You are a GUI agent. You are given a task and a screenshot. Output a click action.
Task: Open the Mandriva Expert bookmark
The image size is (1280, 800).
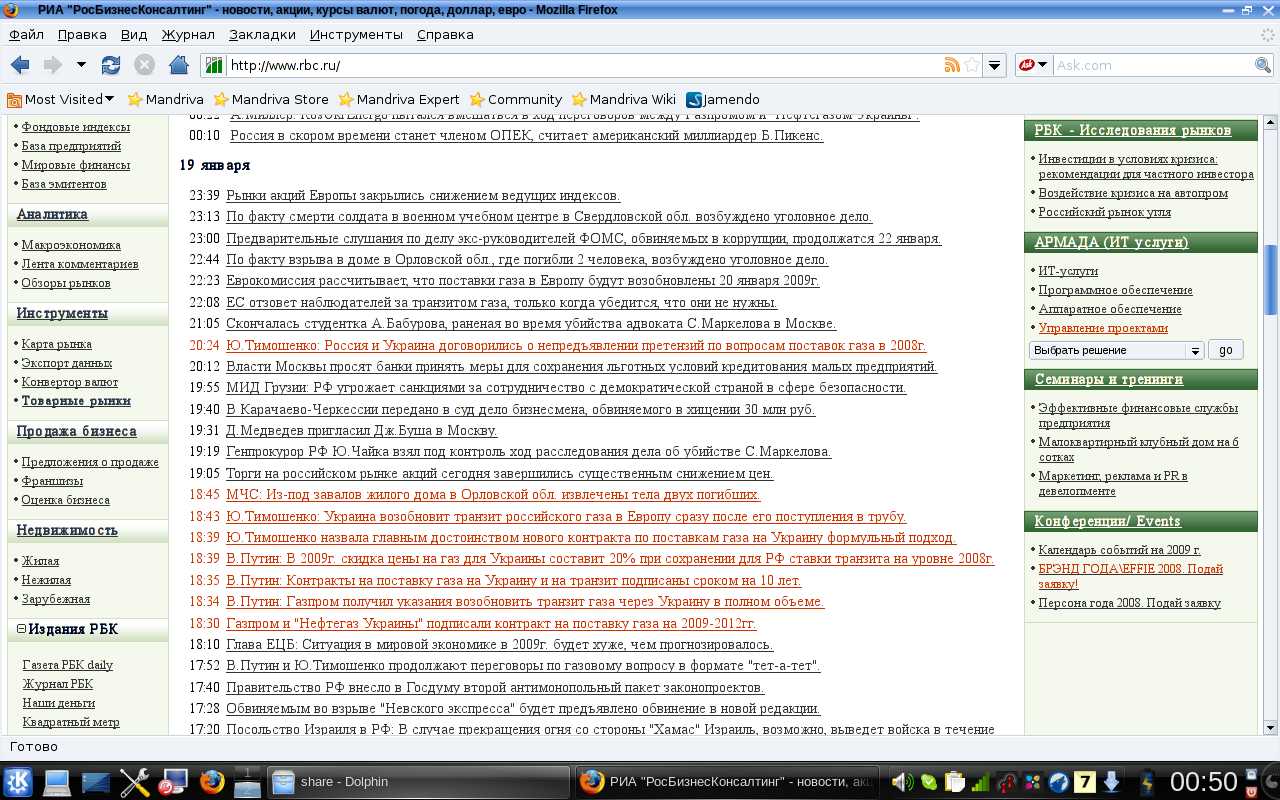click(x=399, y=99)
